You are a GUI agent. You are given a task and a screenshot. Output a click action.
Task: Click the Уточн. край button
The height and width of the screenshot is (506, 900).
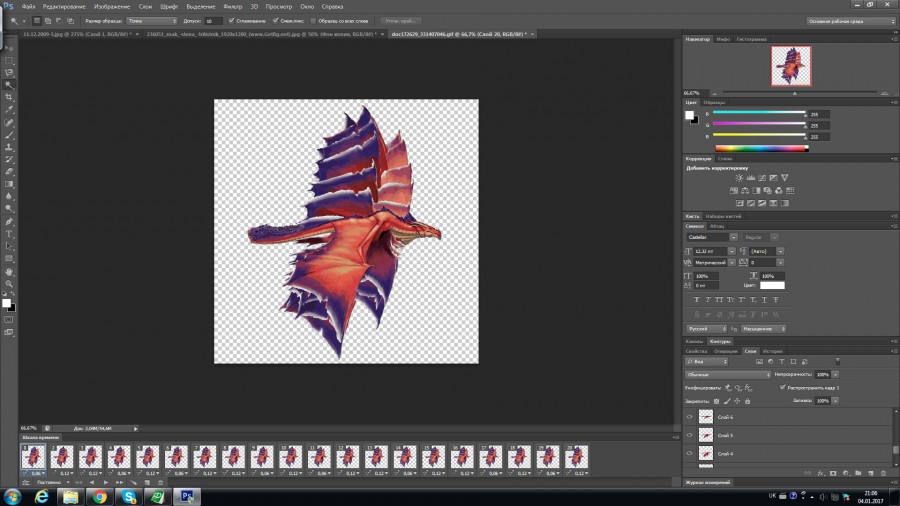point(402,20)
